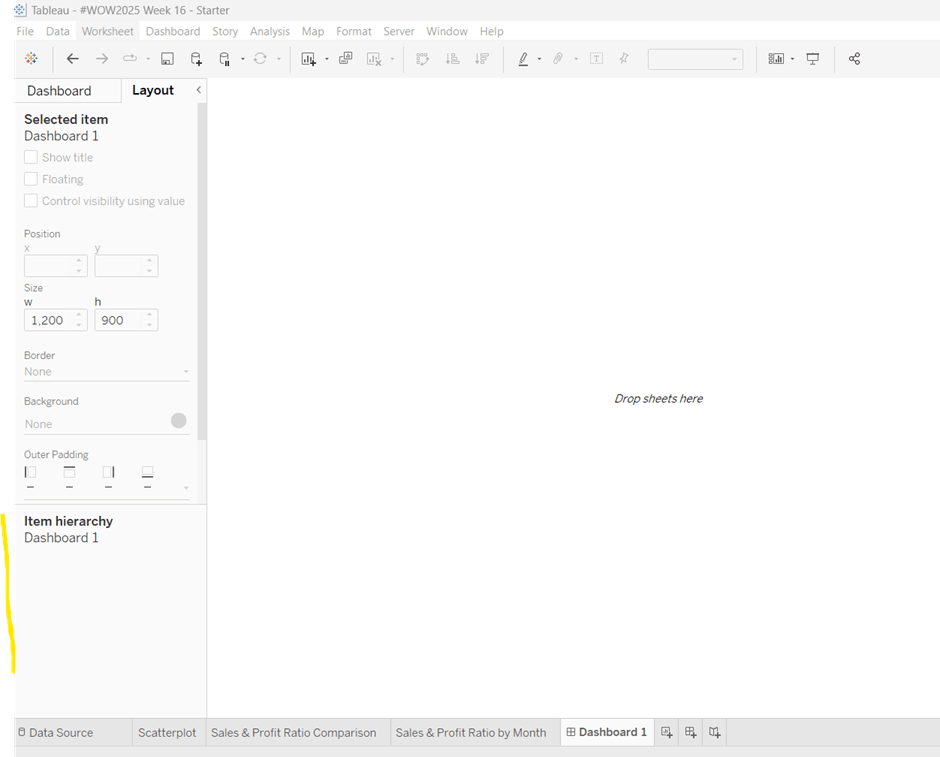The height and width of the screenshot is (757, 940).
Task: Click the Duplicate sheet icon
Action: [x=345, y=59]
